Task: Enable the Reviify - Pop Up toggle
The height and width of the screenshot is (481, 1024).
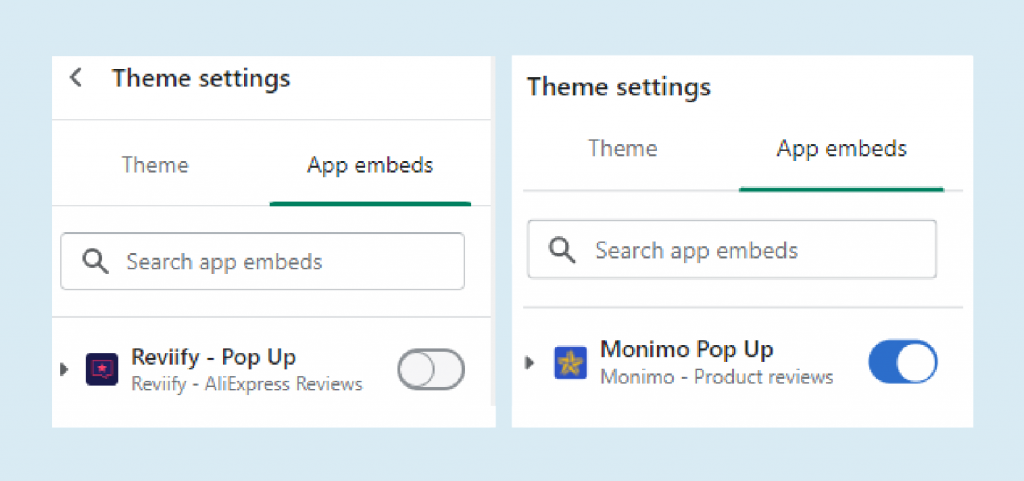Action: (x=431, y=369)
